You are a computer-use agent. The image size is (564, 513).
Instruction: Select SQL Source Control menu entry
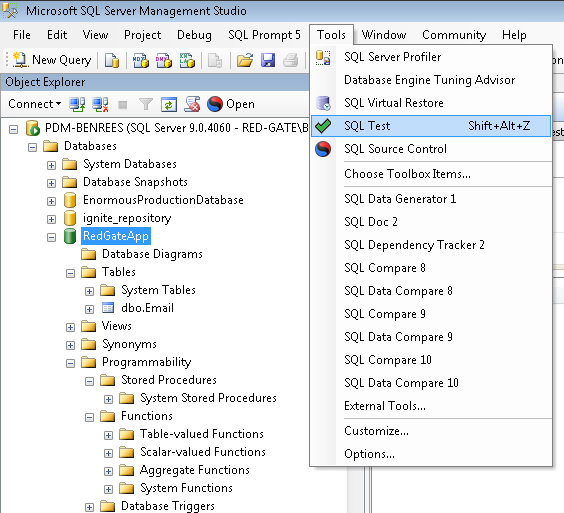[x=431, y=149]
